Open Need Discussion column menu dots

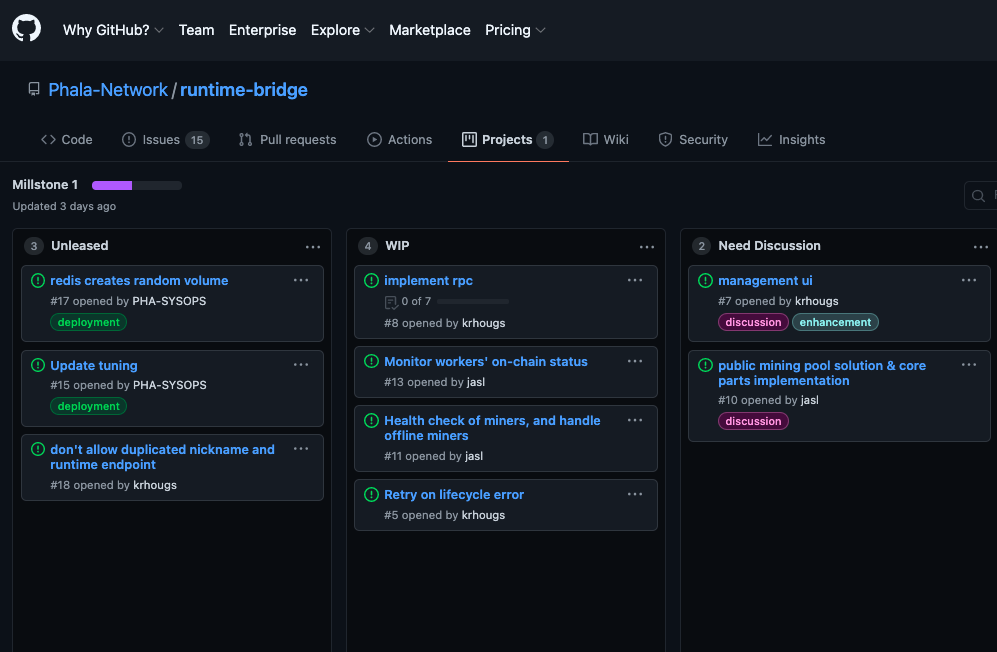[980, 247]
